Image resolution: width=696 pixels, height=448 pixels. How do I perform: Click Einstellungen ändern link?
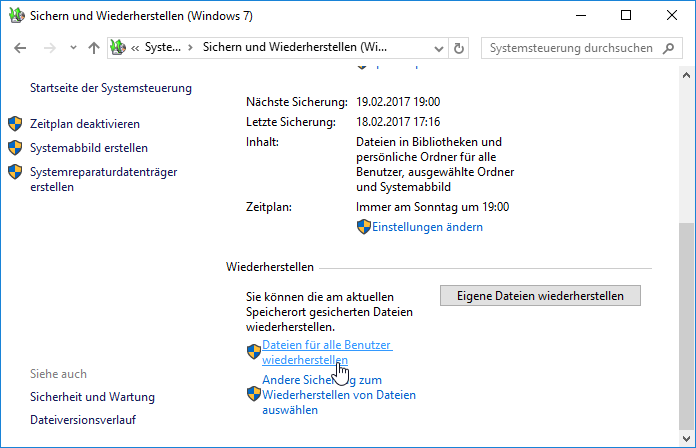(427, 227)
